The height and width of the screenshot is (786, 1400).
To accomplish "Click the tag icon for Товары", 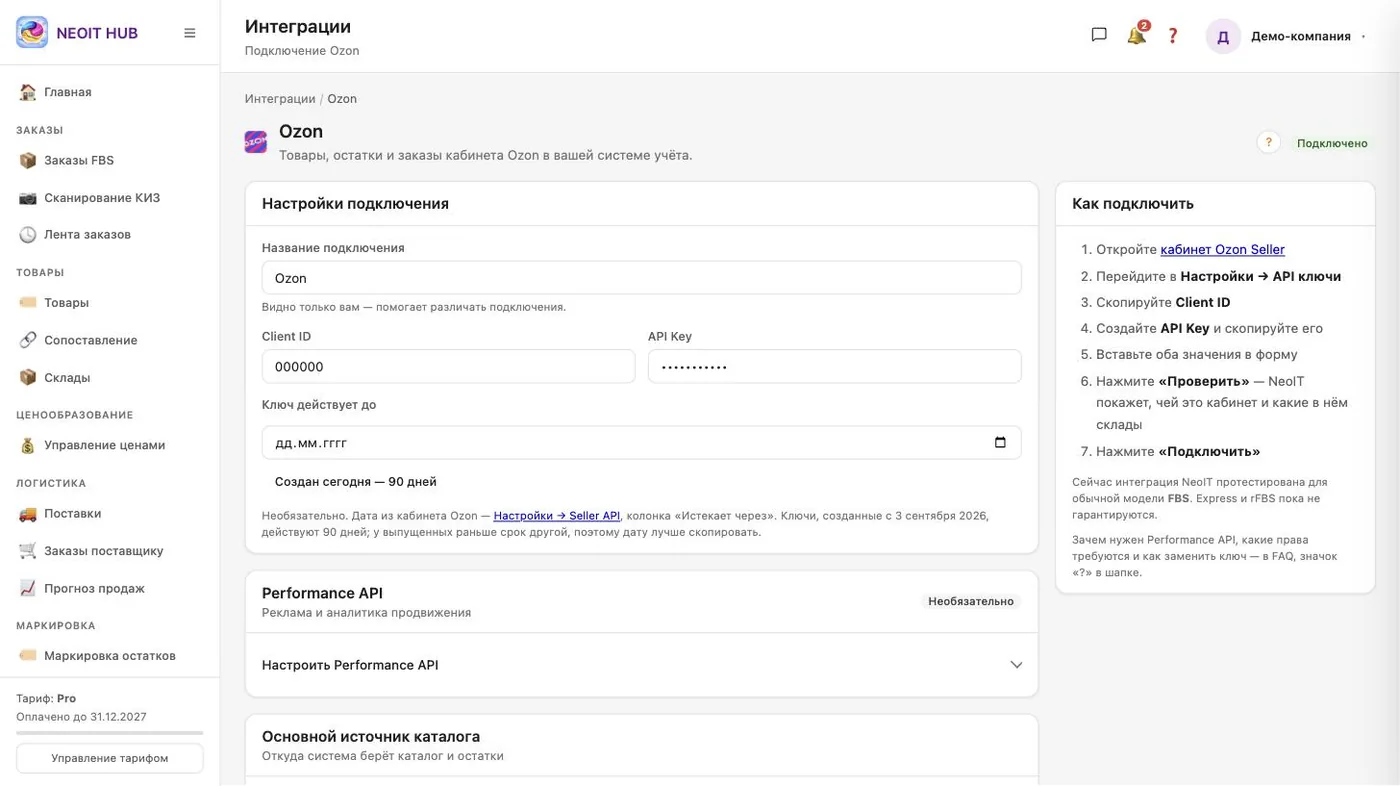I will [28, 303].
